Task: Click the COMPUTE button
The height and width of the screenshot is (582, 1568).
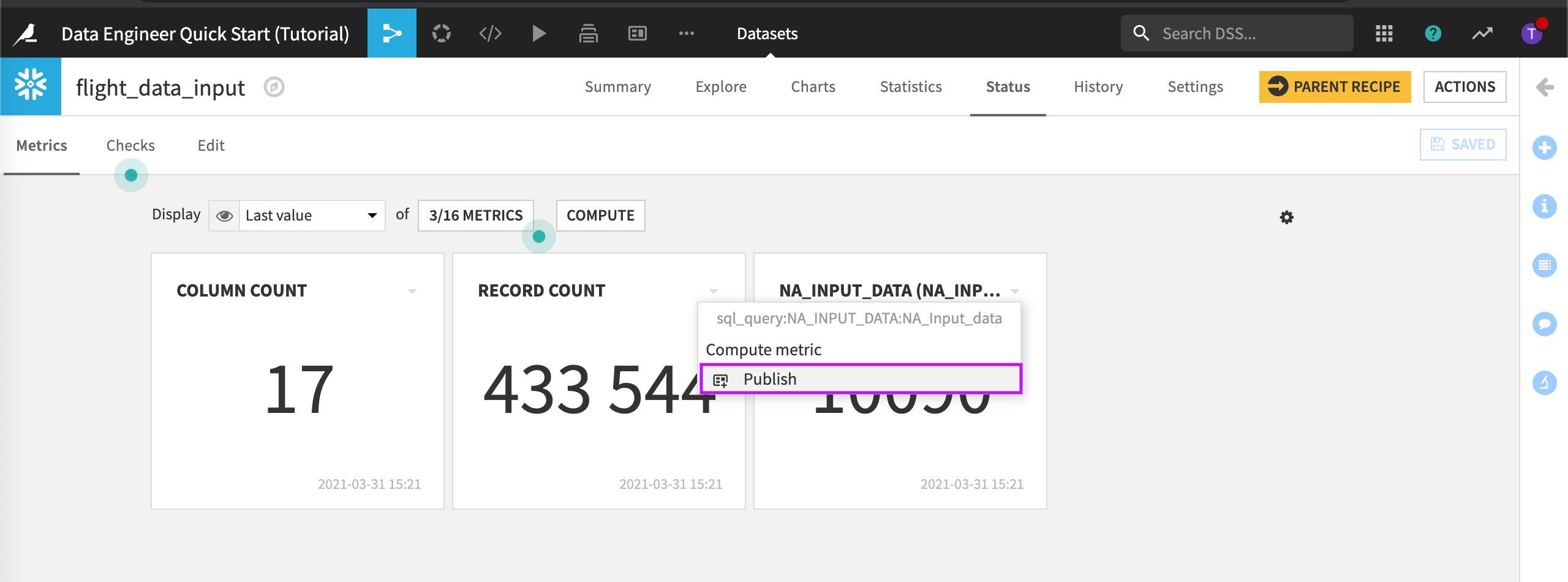Action: point(600,216)
